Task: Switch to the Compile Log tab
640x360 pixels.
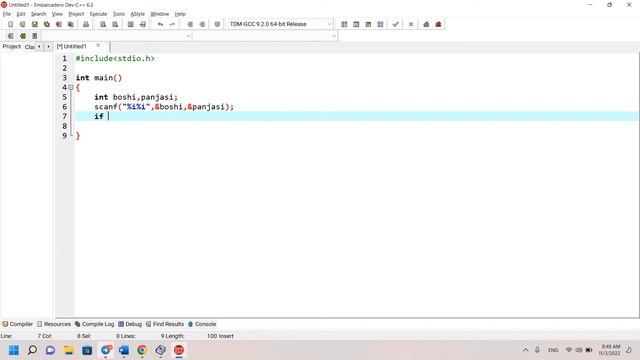Action: (x=94, y=324)
